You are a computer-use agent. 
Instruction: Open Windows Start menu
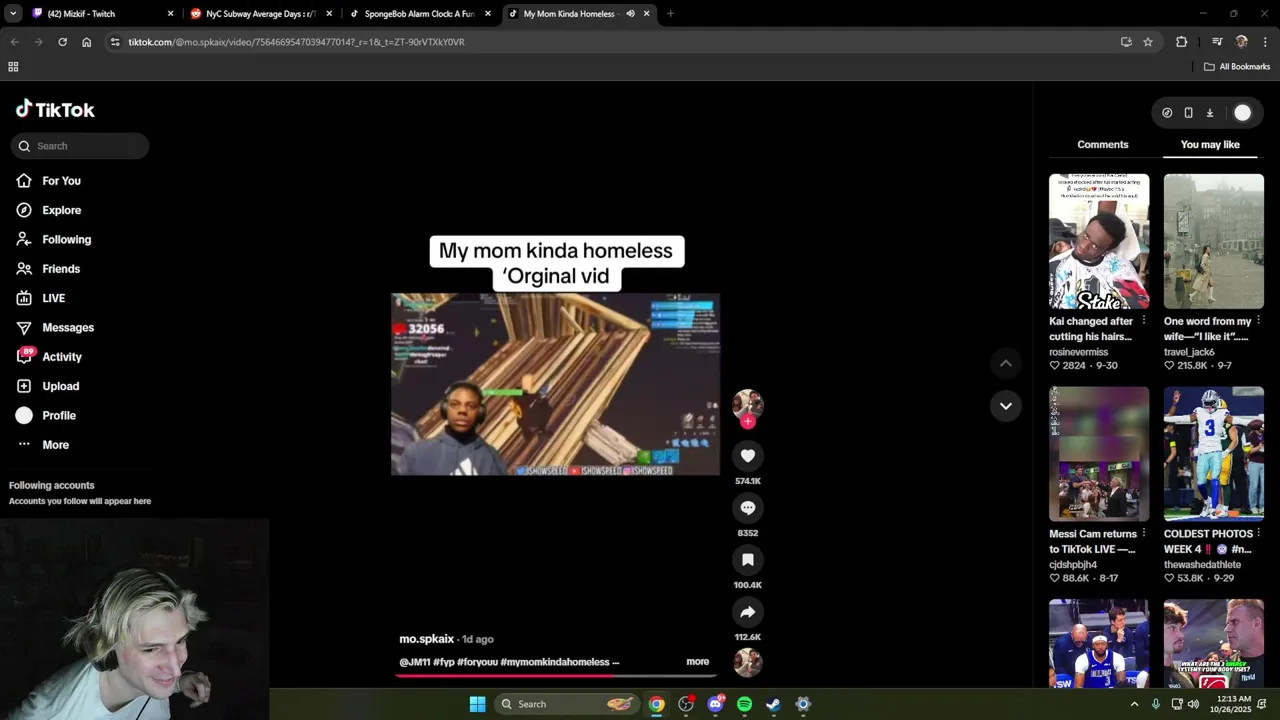477,704
